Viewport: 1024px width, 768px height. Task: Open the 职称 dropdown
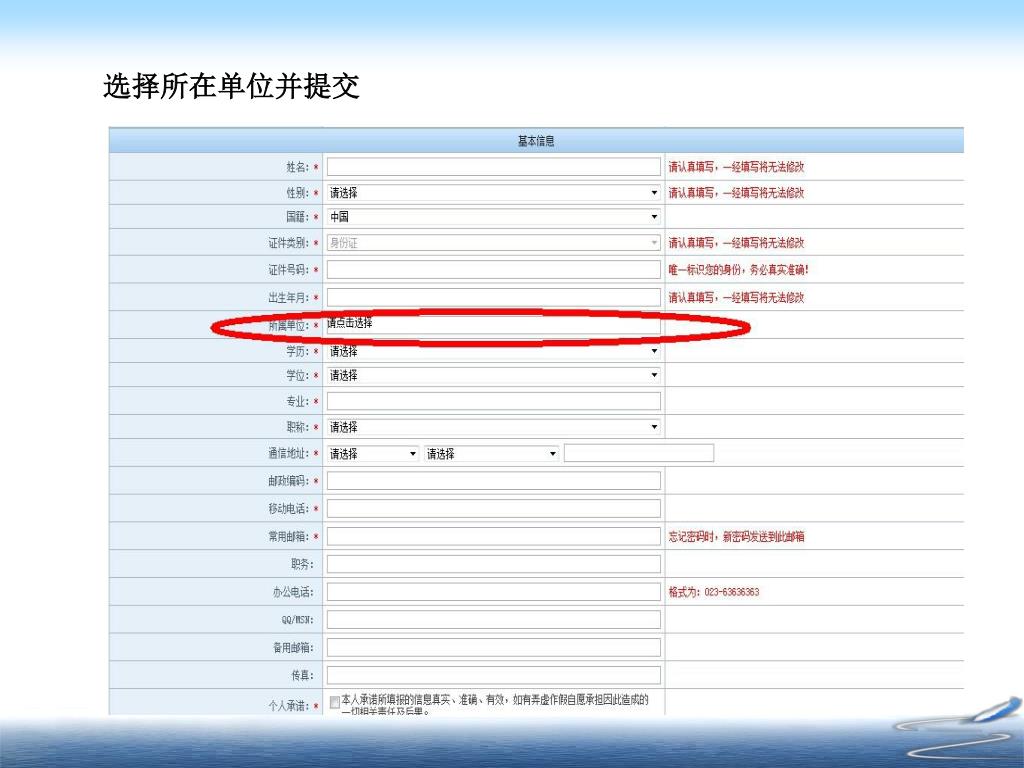pyautogui.click(x=494, y=427)
